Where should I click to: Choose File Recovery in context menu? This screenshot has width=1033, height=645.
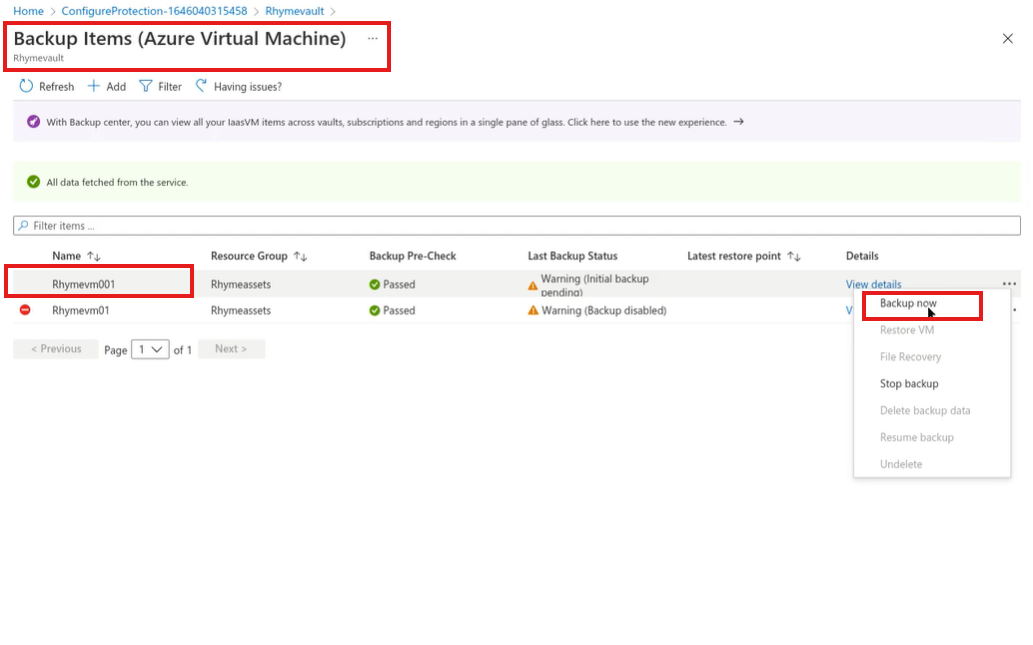coord(910,357)
